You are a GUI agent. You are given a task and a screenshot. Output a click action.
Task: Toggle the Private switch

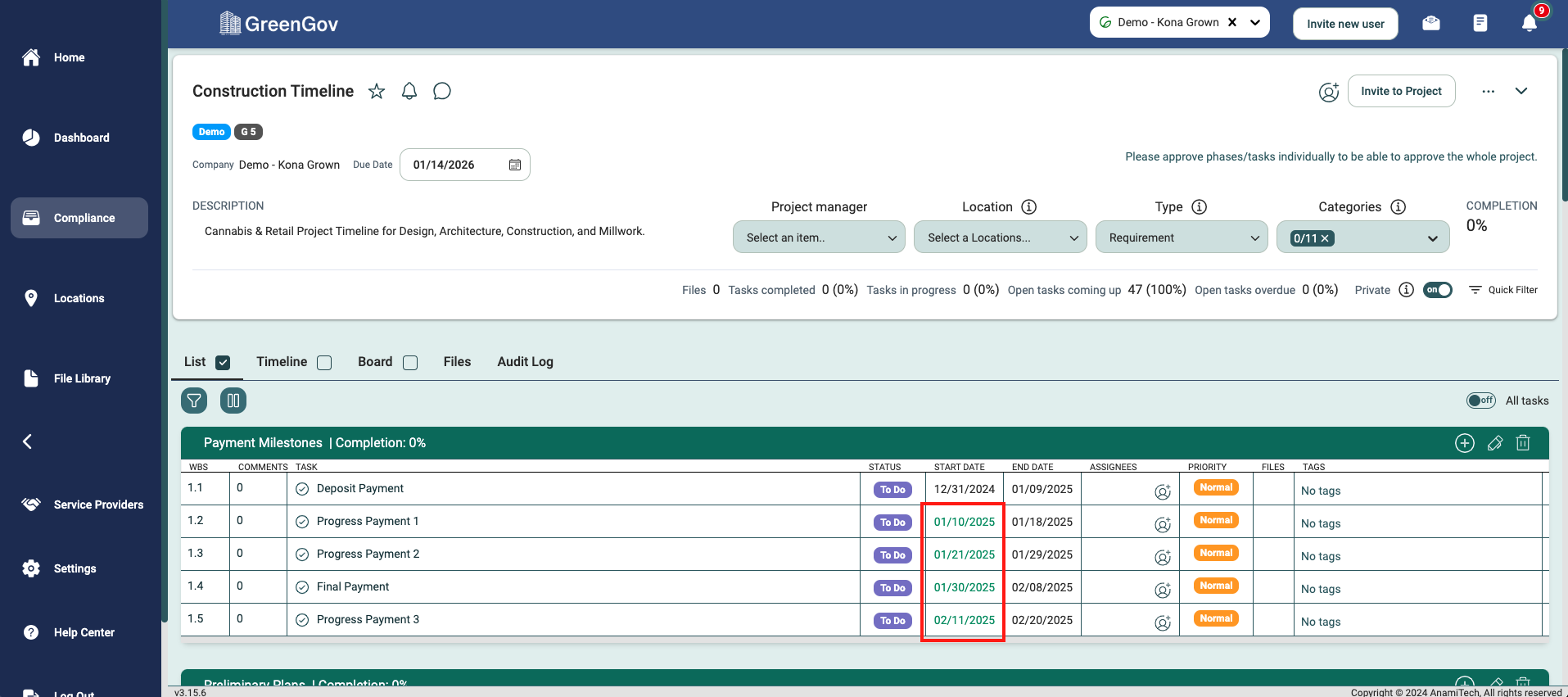pyautogui.click(x=1437, y=290)
